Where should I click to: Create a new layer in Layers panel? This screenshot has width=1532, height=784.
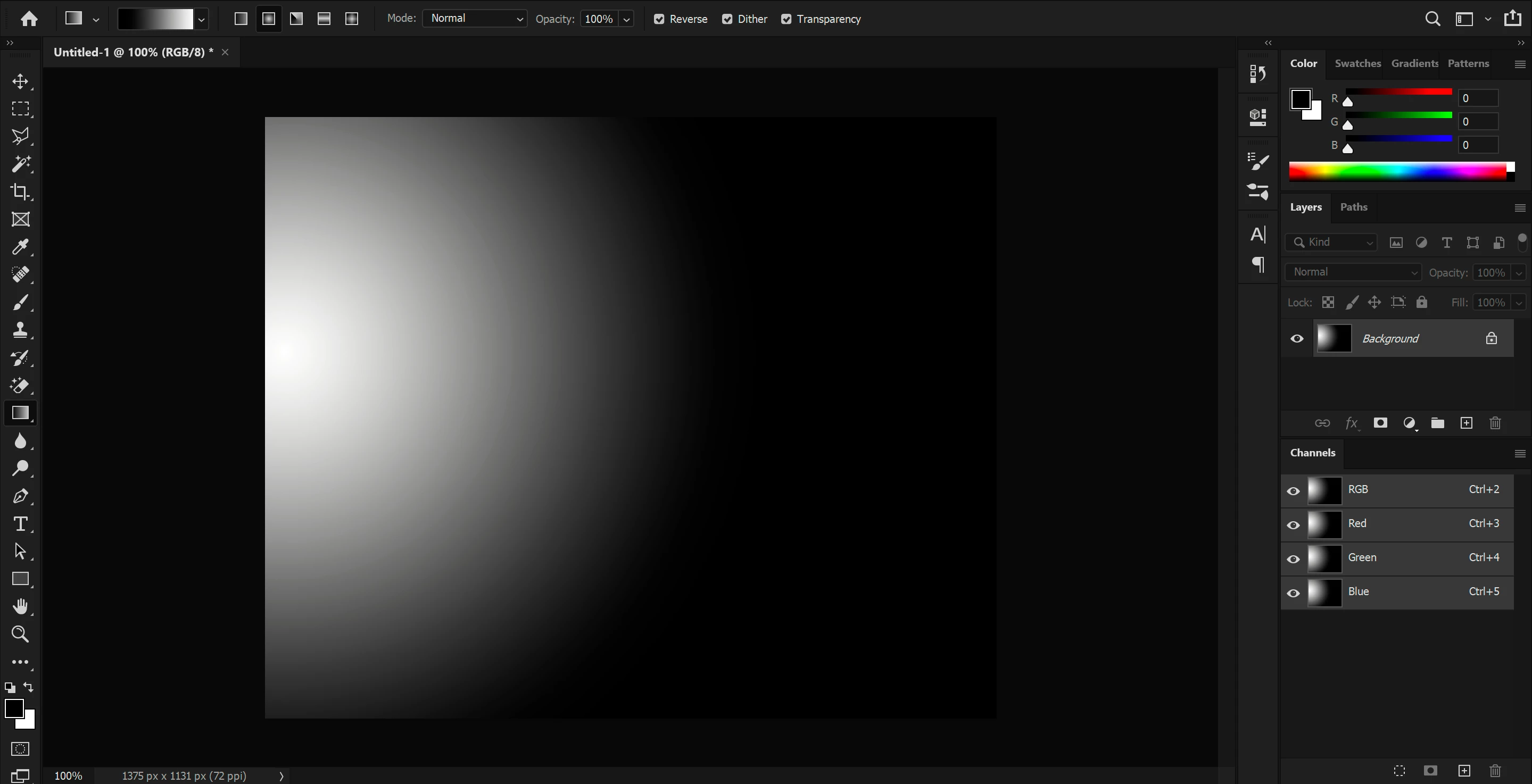1466,423
